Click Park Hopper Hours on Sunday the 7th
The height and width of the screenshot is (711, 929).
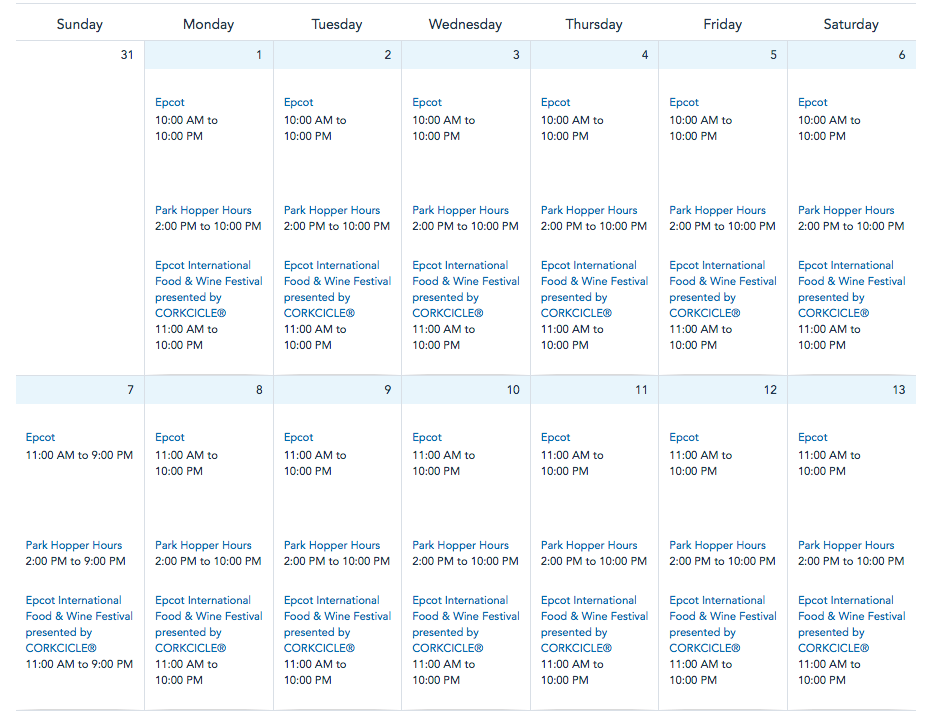tap(74, 545)
